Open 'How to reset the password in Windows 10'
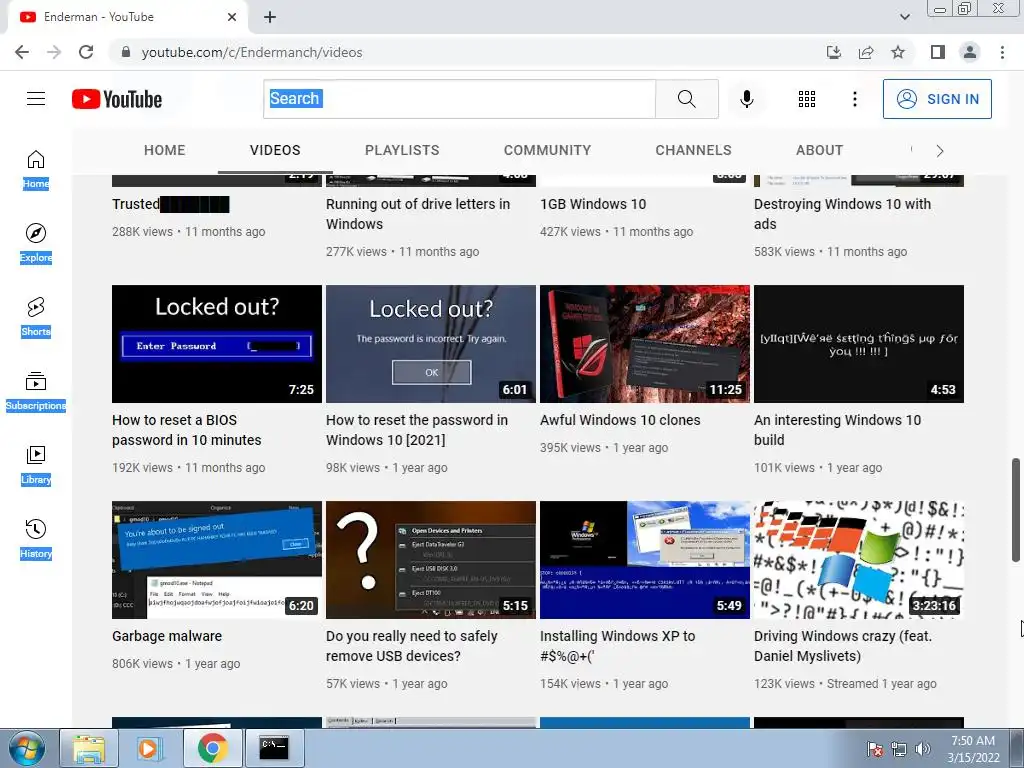 point(417,430)
